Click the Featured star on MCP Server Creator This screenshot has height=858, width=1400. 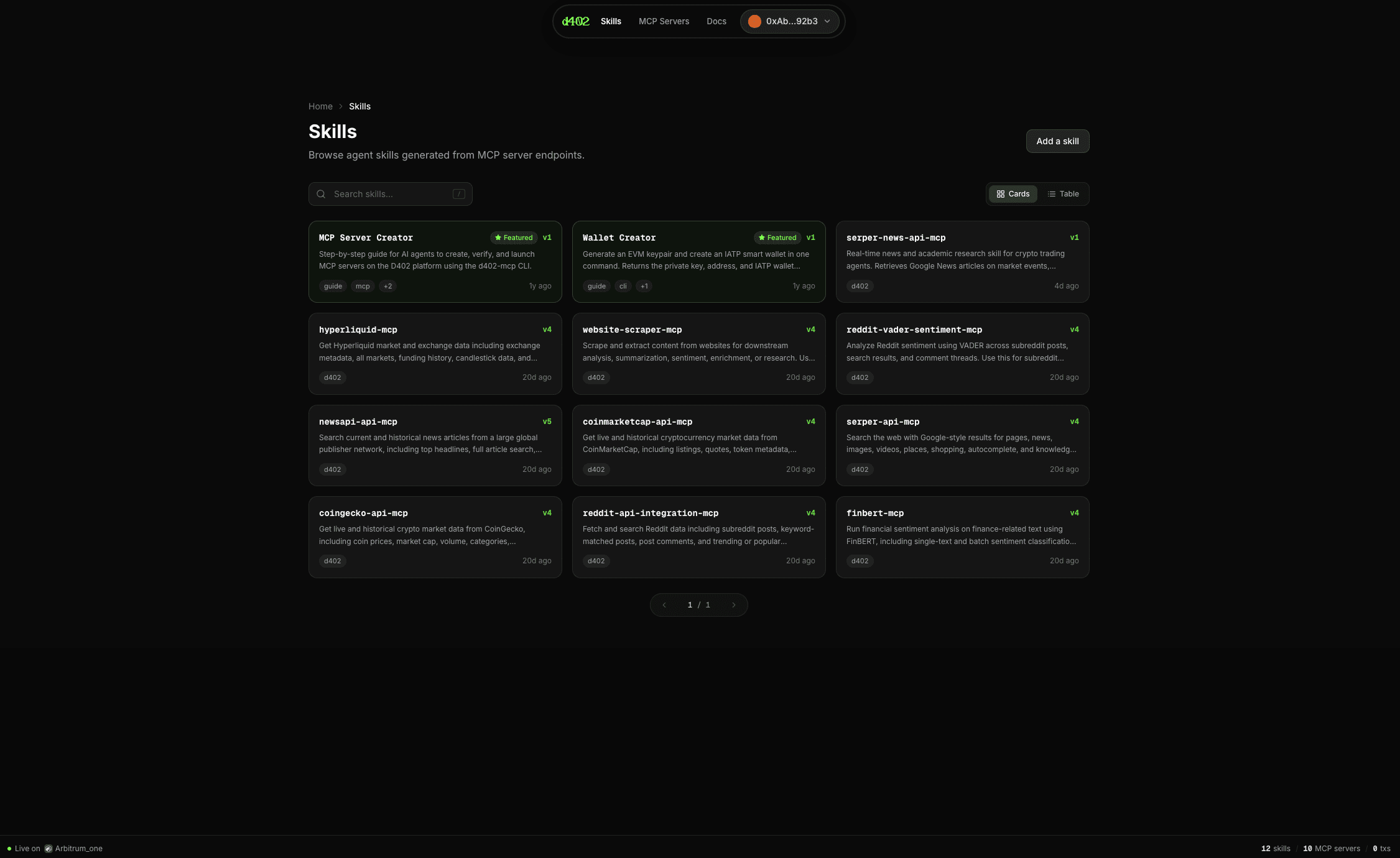pyautogui.click(x=498, y=238)
